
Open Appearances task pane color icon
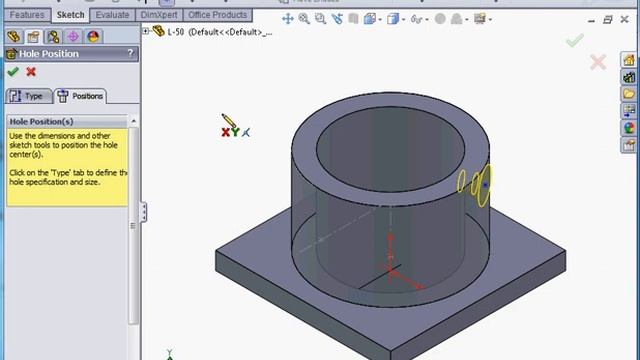pyautogui.click(x=629, y=128)
